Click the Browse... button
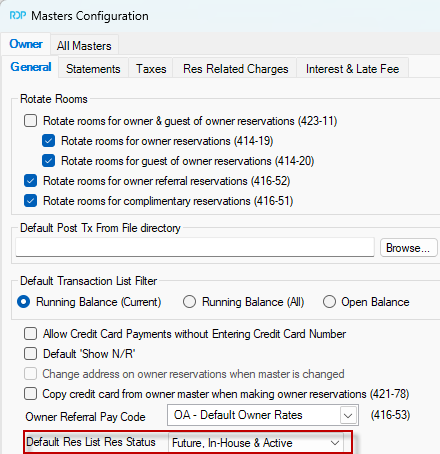Screen dimensions: 440x454 tap(409, 248)
